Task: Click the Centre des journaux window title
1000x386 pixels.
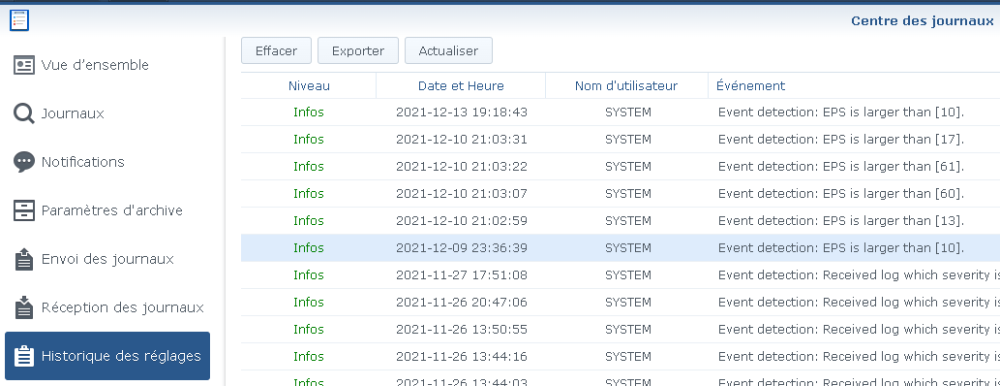Action: click(922, 21)
